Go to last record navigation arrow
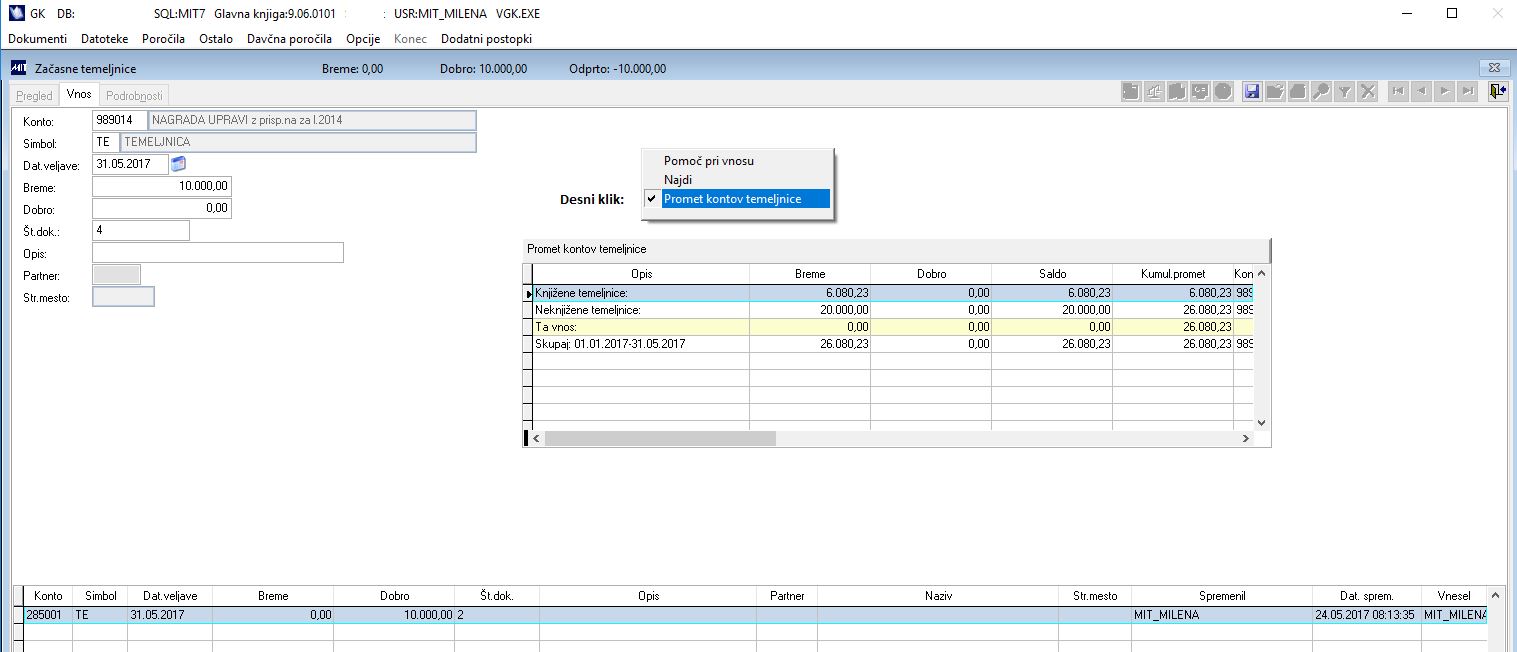Screen dimensions: 1517x652 [x=1467, y=91]
